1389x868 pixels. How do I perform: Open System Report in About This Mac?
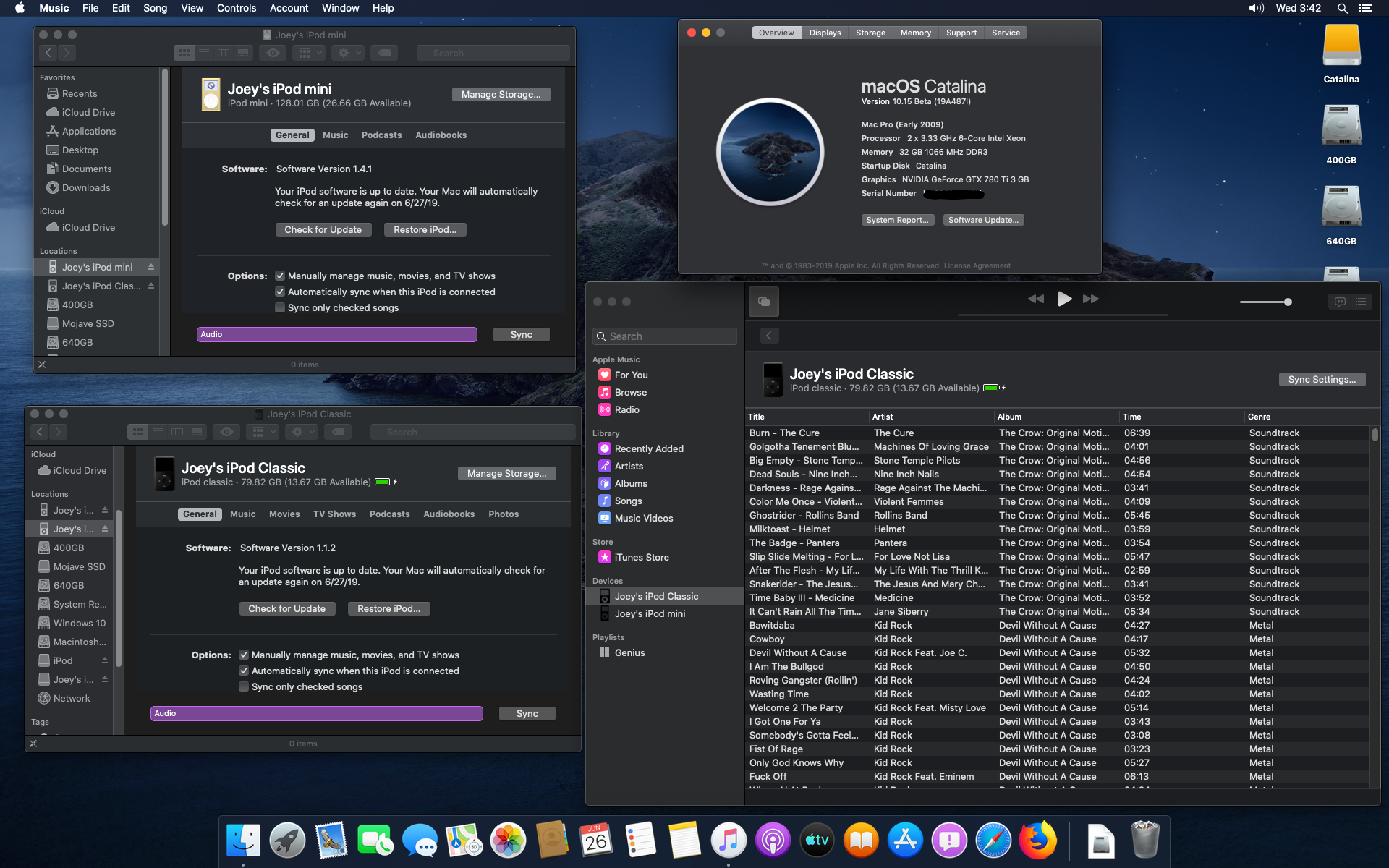[x=897, y=220]
